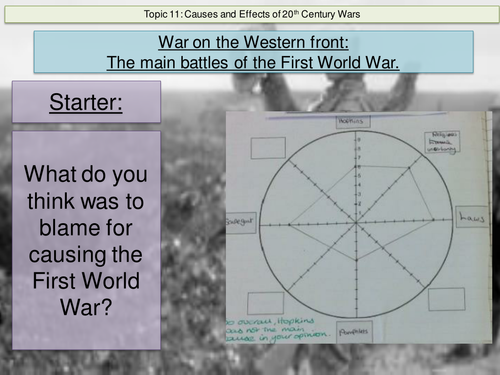Select the religious label box top-right
Screen dimensions: 500x375
[x=442, y=143]
